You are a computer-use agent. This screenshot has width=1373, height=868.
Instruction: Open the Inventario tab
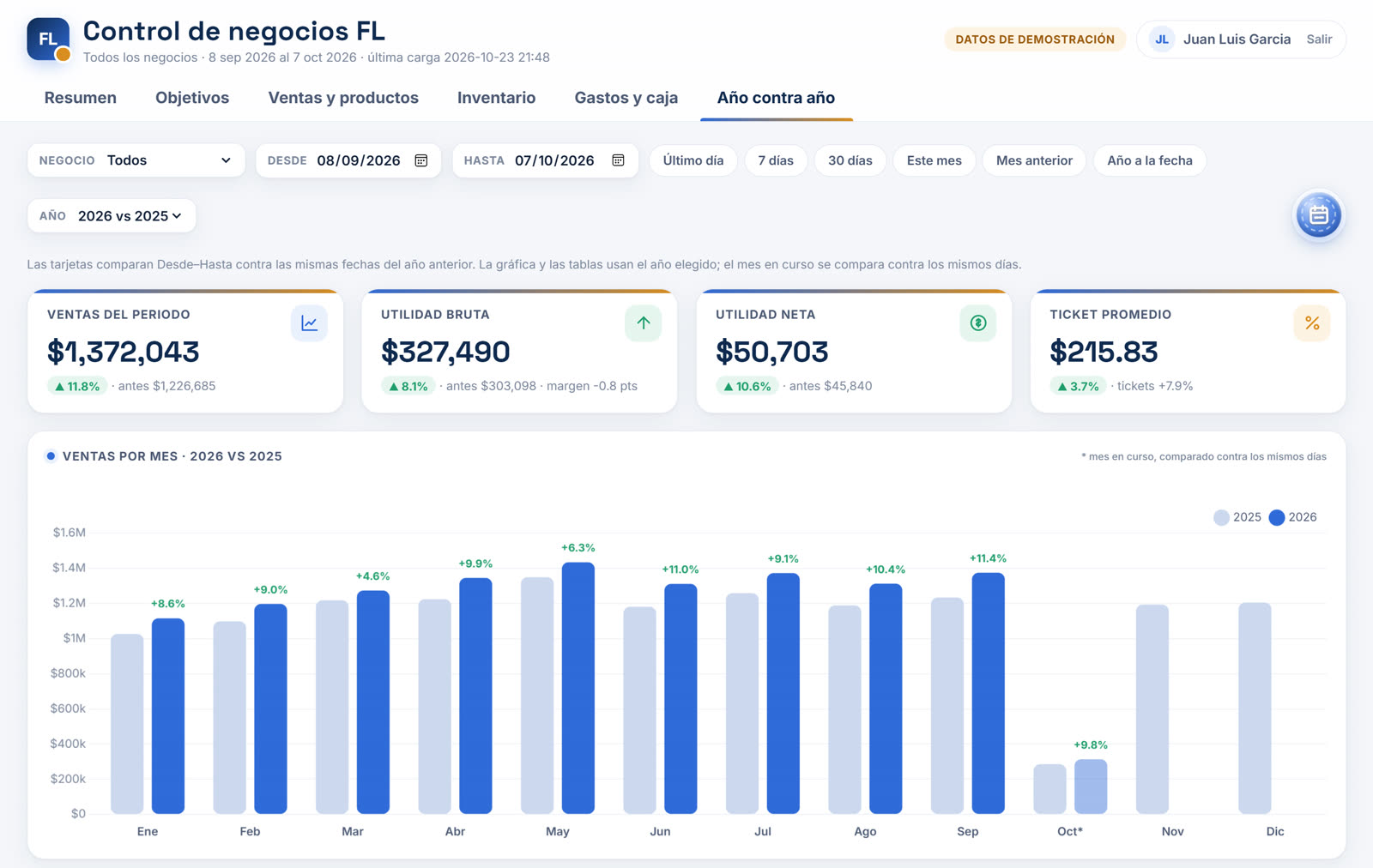(x=496, y=98)
